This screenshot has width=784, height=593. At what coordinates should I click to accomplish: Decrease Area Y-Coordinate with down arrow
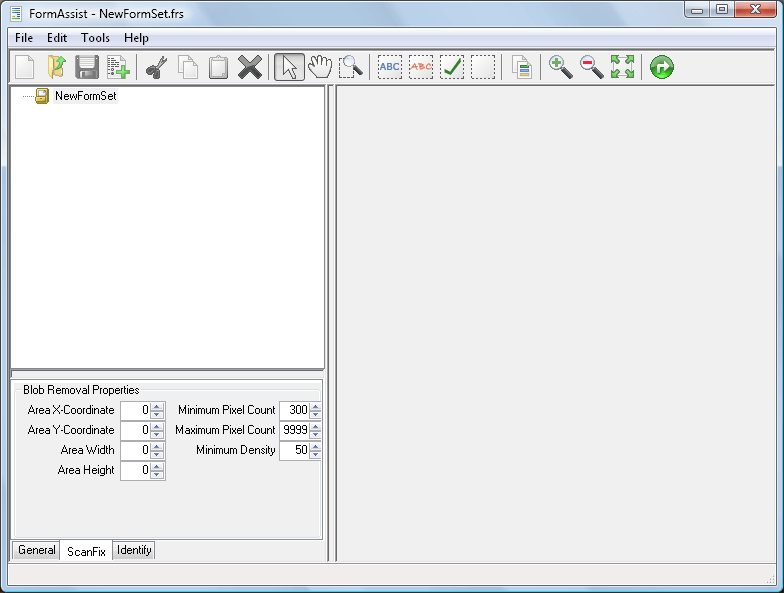157,434
